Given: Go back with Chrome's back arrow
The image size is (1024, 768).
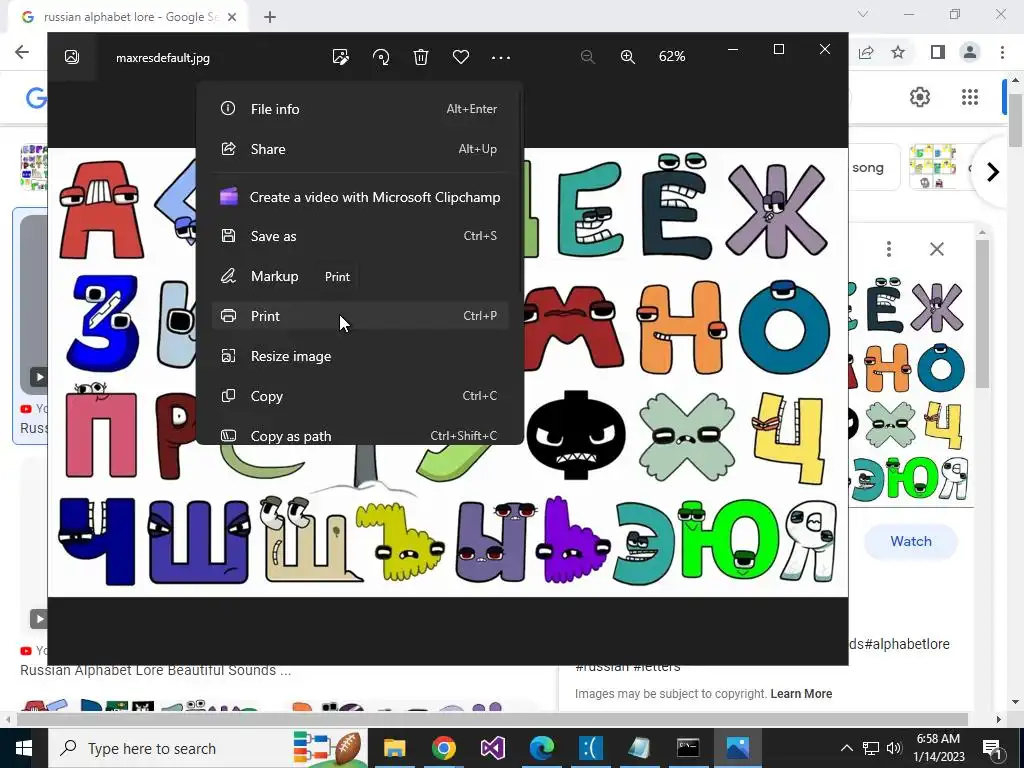Looking at the screenshot, I should pyautogui.click(x=22, y=52).
